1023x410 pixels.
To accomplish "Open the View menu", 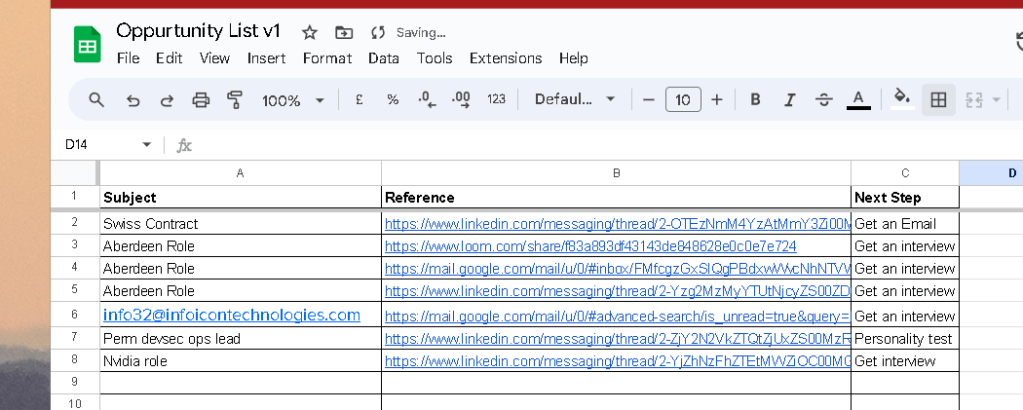I will click(215, 58).
